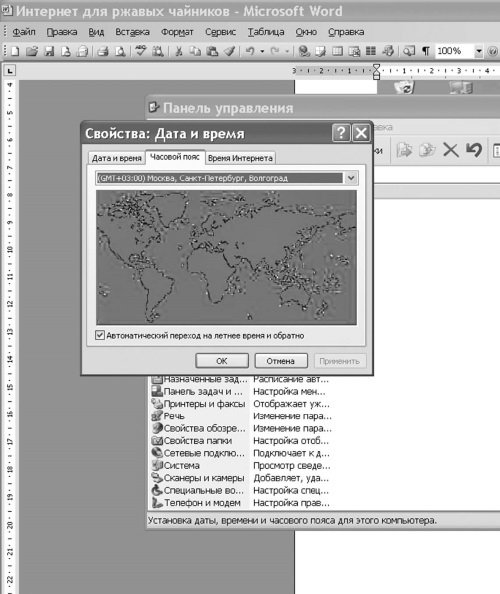500x594 pixels.
Task: Switch to the Время Интернета tab
Action: click(240, 158)
